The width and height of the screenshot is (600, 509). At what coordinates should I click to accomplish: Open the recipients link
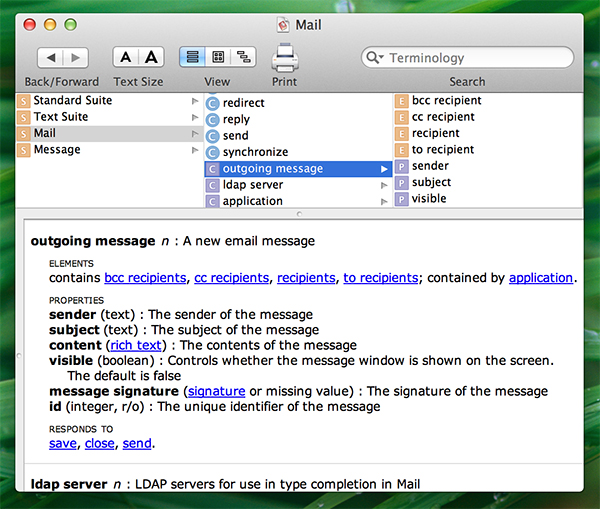click(x=306, y=278)
